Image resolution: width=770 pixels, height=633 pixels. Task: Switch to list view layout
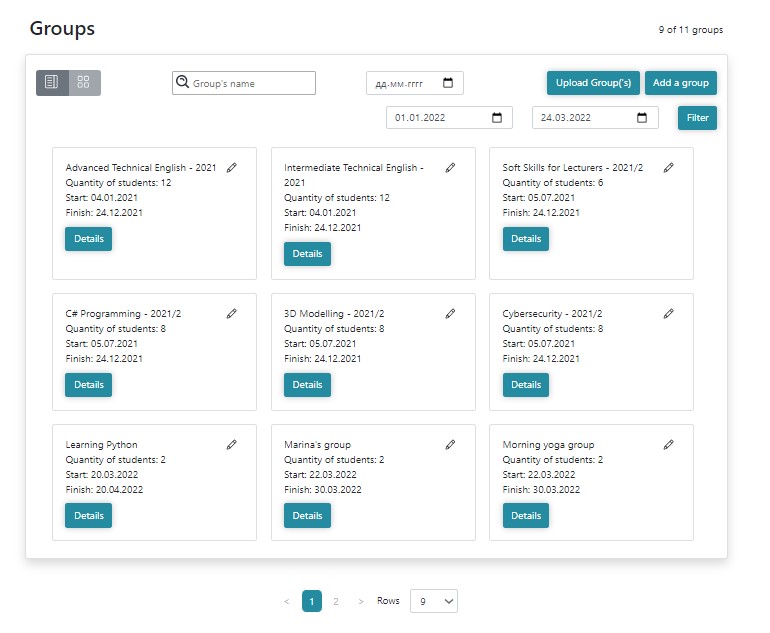point(52,82)
